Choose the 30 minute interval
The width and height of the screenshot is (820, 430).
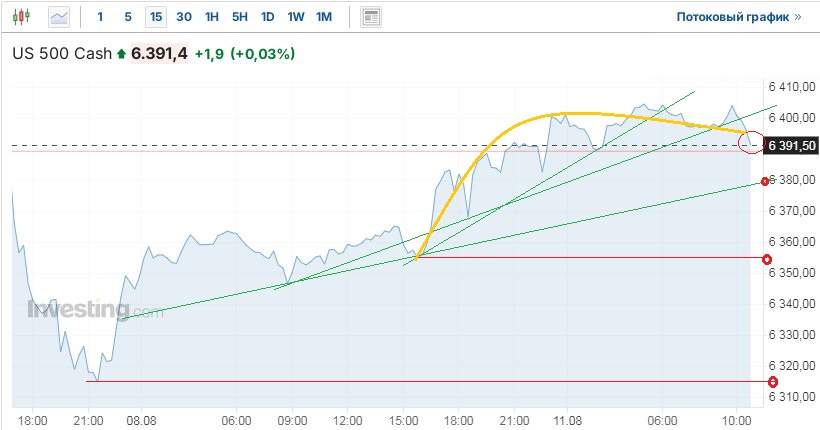tap(184, 17)
